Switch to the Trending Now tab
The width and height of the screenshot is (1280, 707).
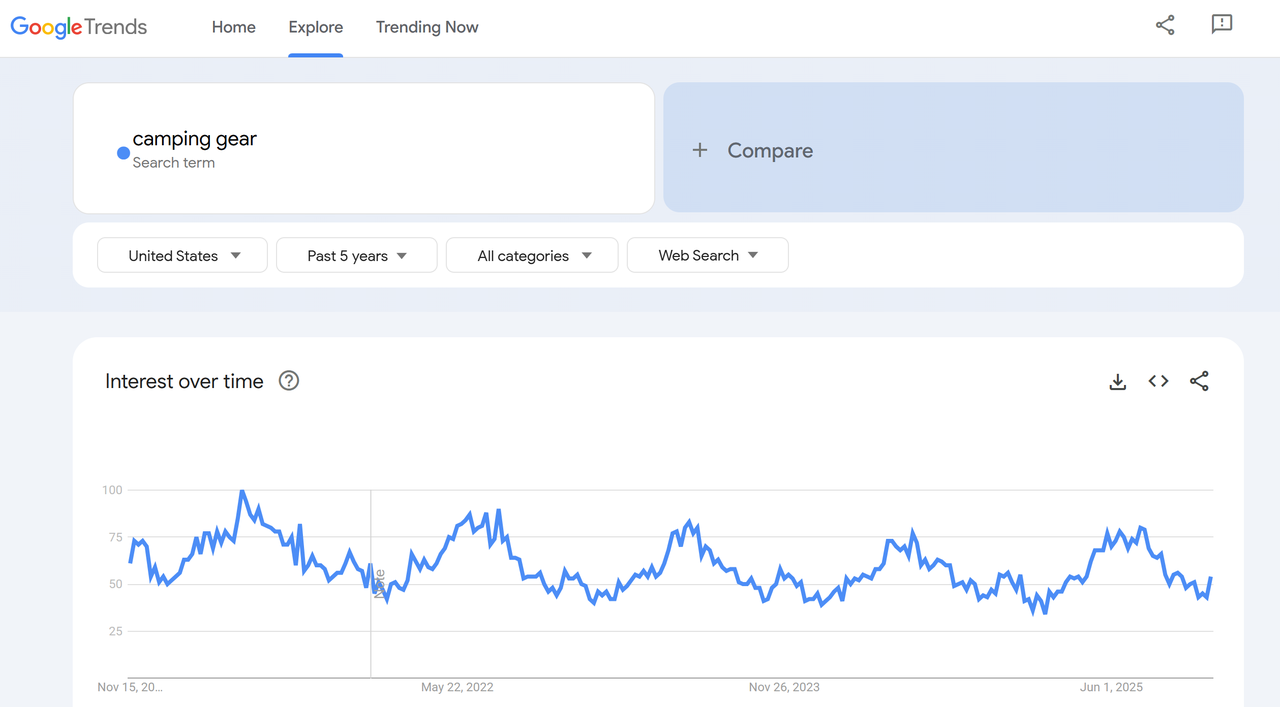point(427,27)
